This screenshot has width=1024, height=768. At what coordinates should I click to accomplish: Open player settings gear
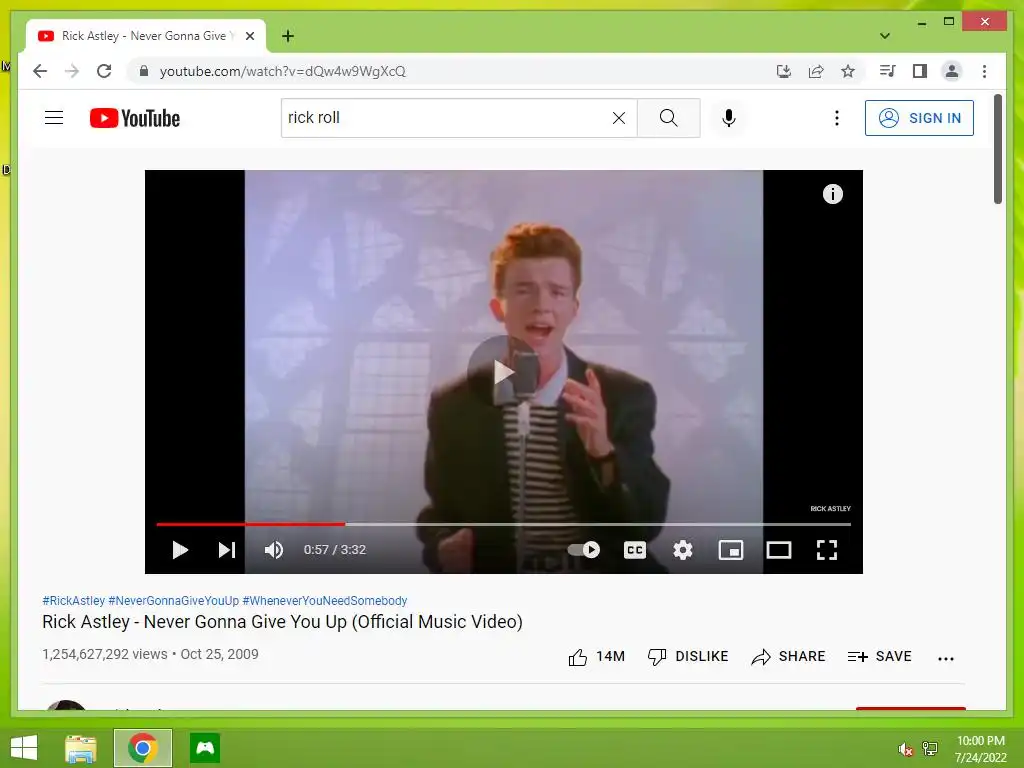coord(682,550)
